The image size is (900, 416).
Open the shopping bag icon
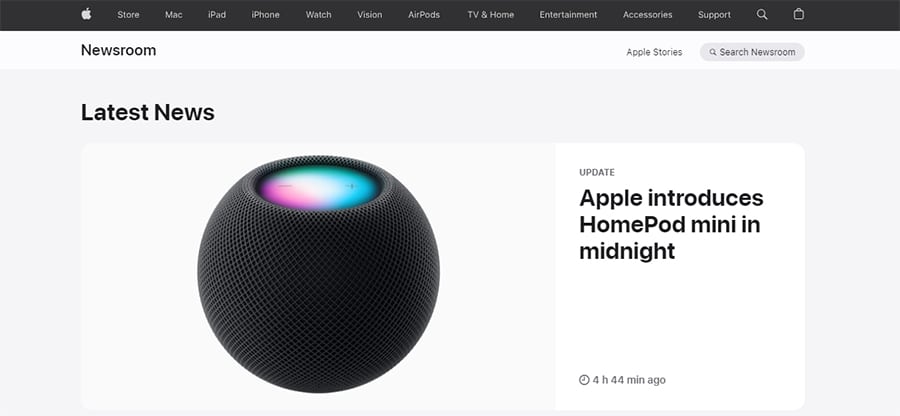(798, 14)
